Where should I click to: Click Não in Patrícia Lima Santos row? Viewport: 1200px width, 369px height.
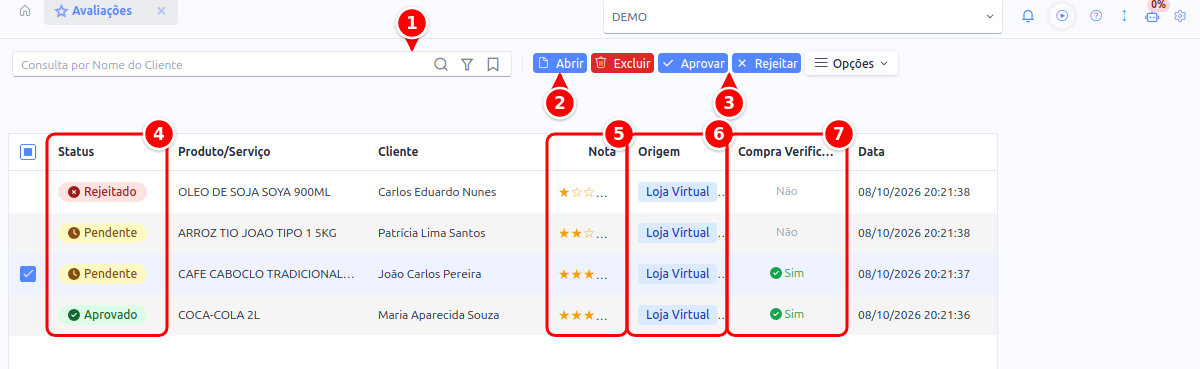pyautogui.click(x=787, y=232)
